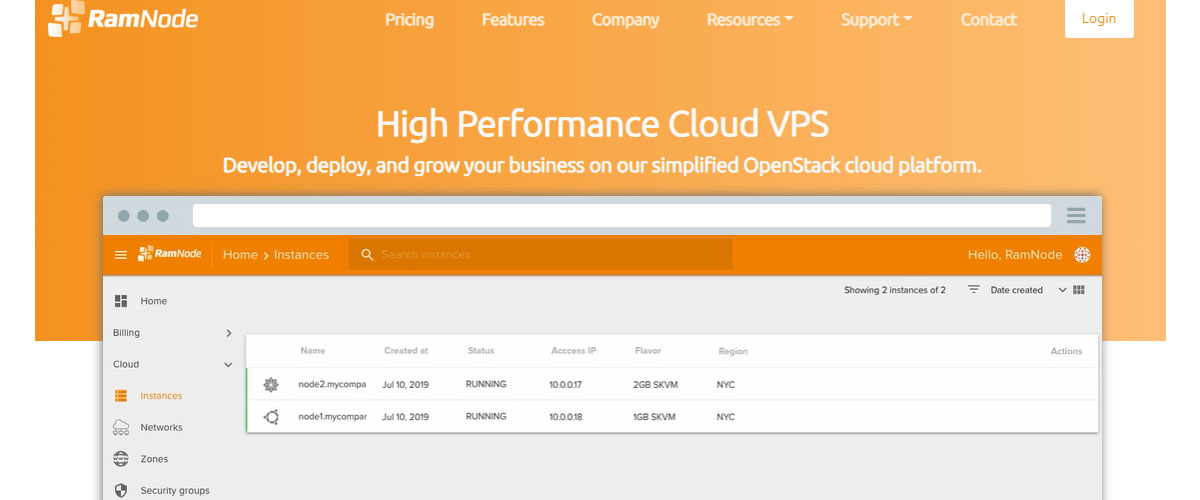Open the Date created sort dropdown
Viewport: 1200px width, 500px height.
(x=1027, y=290)
